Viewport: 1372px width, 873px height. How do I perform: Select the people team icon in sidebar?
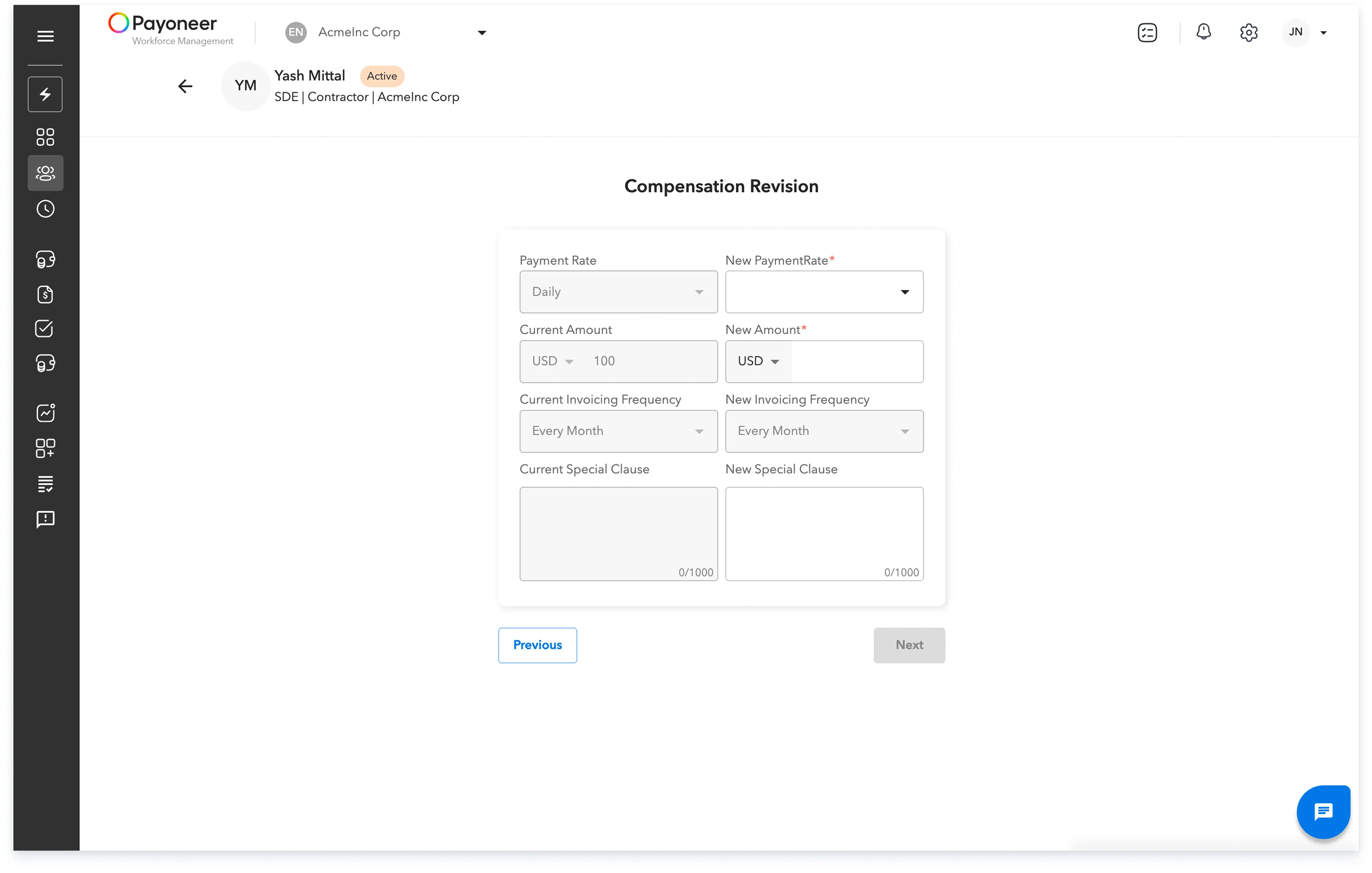(x=45, y=173)
